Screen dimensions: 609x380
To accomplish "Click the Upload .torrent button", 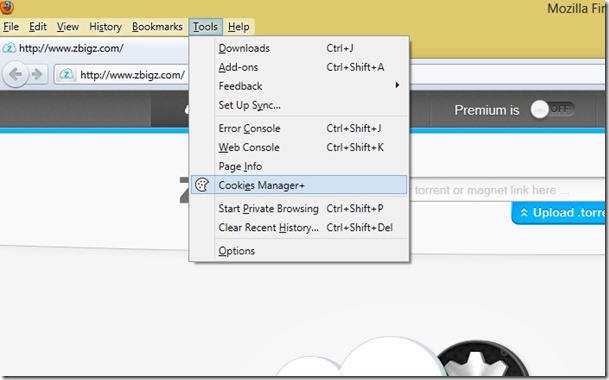I will tap(560, 213).
